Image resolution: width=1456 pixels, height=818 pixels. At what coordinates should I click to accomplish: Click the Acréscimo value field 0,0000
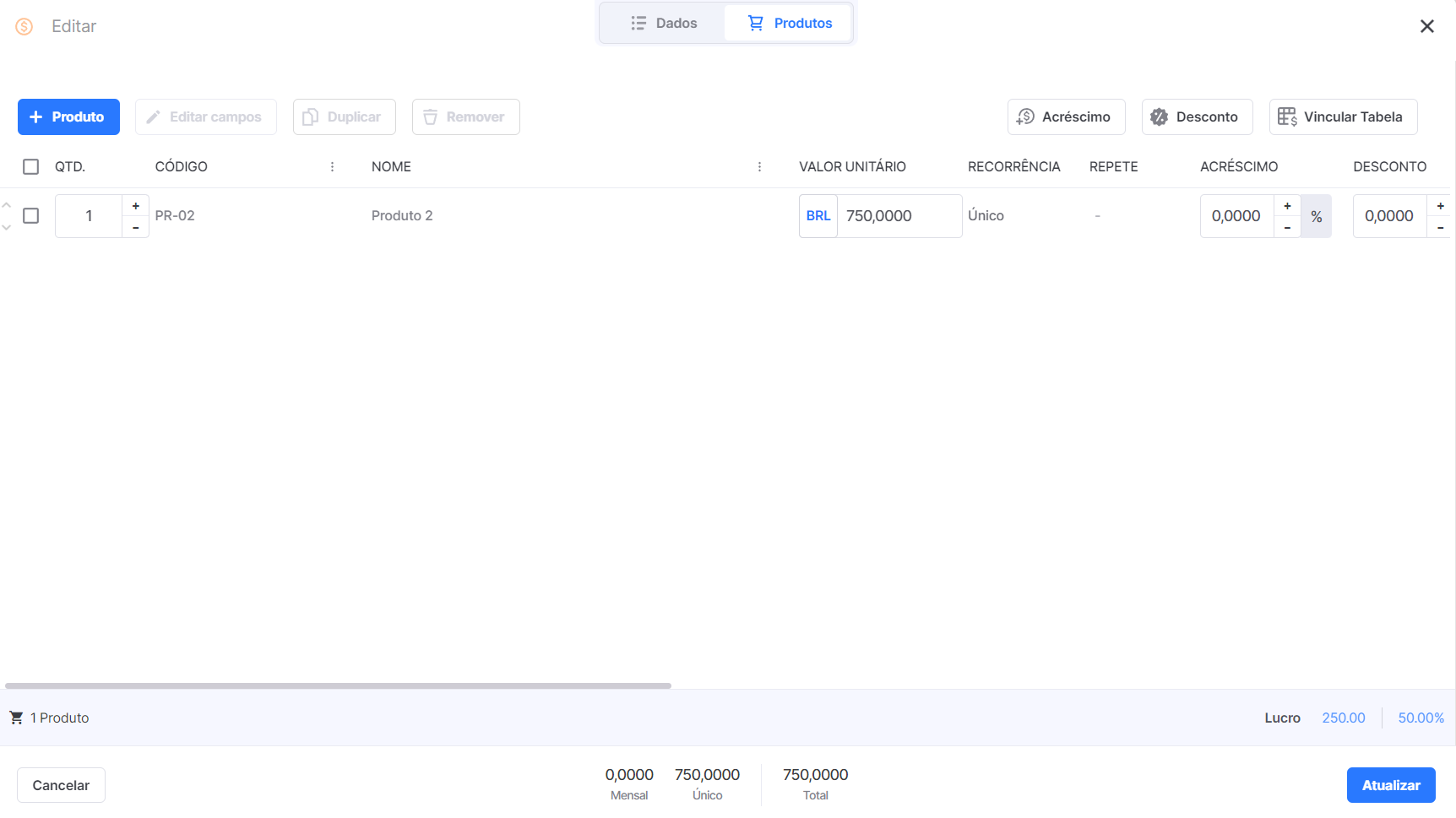click(1237, 216)
